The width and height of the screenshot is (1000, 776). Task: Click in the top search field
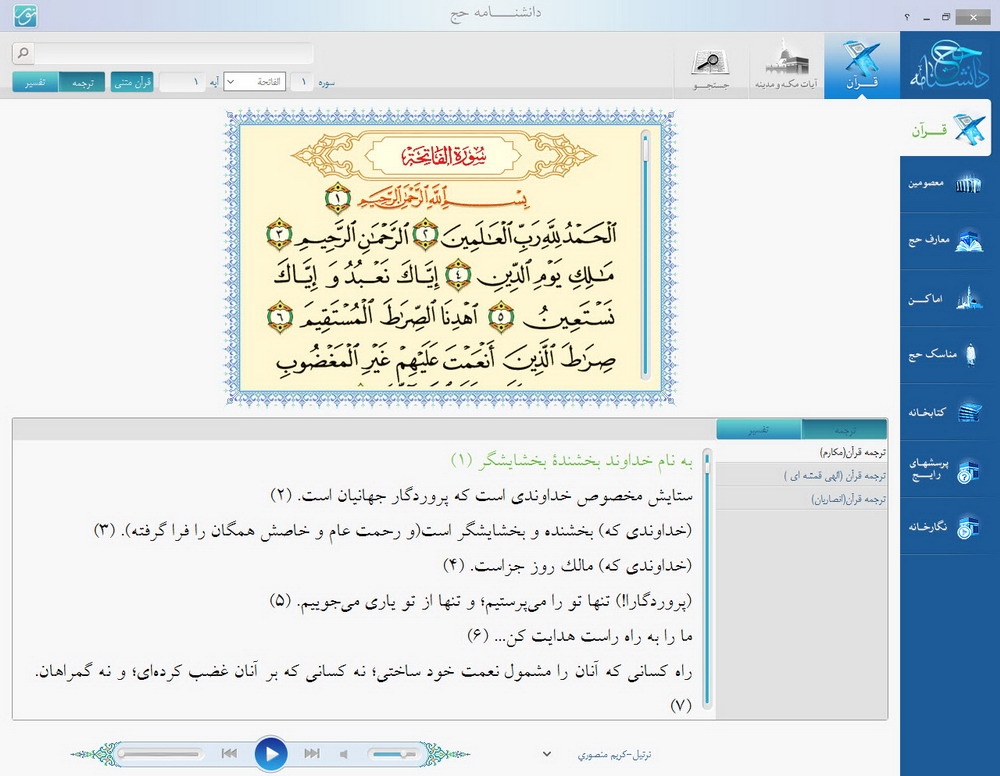coord(173,53)
